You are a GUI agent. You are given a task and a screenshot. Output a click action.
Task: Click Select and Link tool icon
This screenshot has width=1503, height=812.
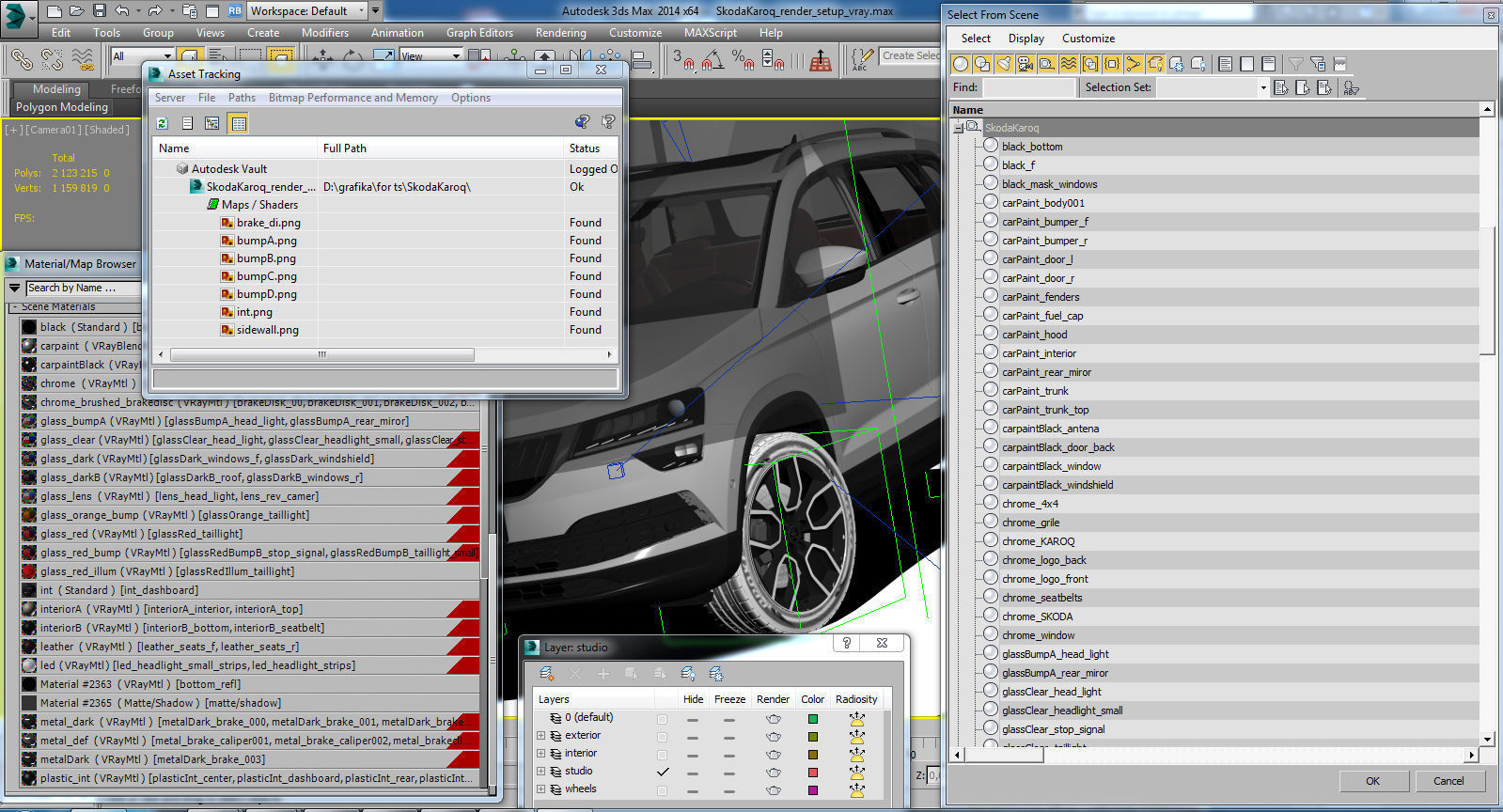point(22,59)
